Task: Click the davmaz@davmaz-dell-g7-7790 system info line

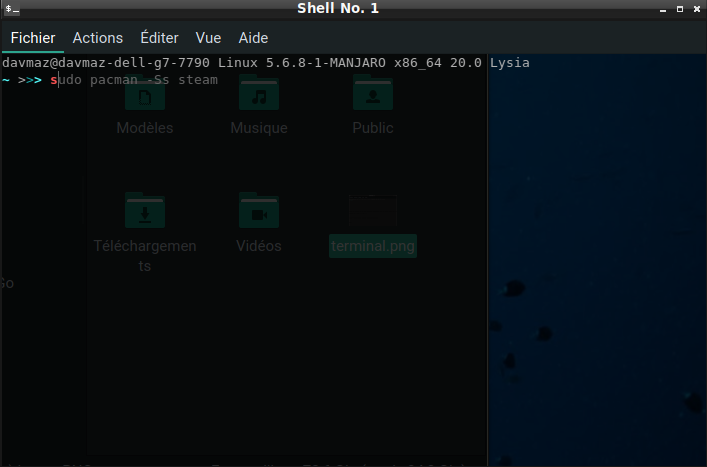Action: [266, 63]
